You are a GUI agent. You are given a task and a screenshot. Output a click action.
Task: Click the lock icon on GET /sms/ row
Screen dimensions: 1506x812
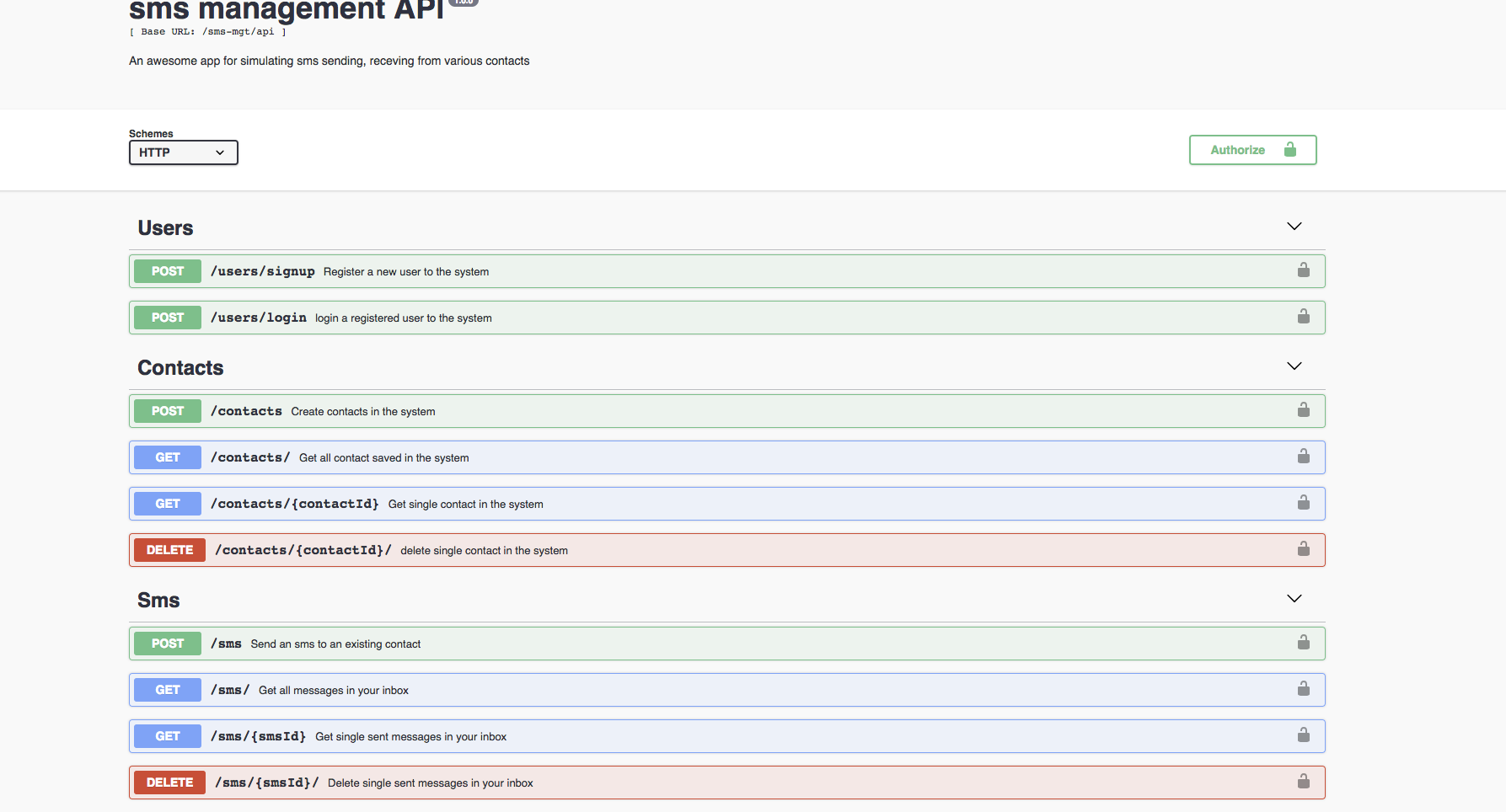point(1303,689)
